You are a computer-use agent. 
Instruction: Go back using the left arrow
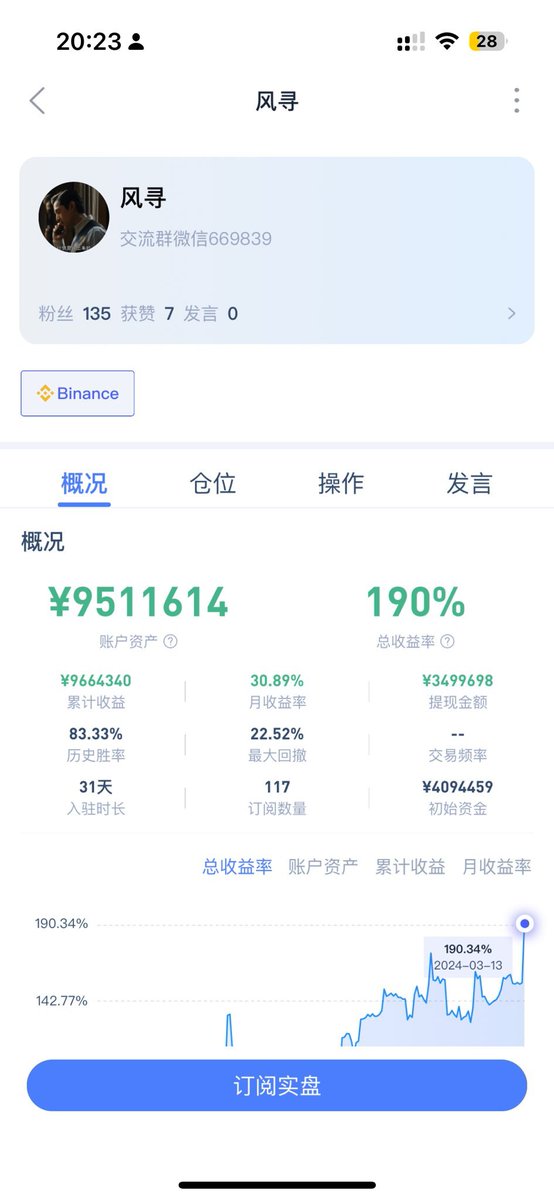[37, 101]
